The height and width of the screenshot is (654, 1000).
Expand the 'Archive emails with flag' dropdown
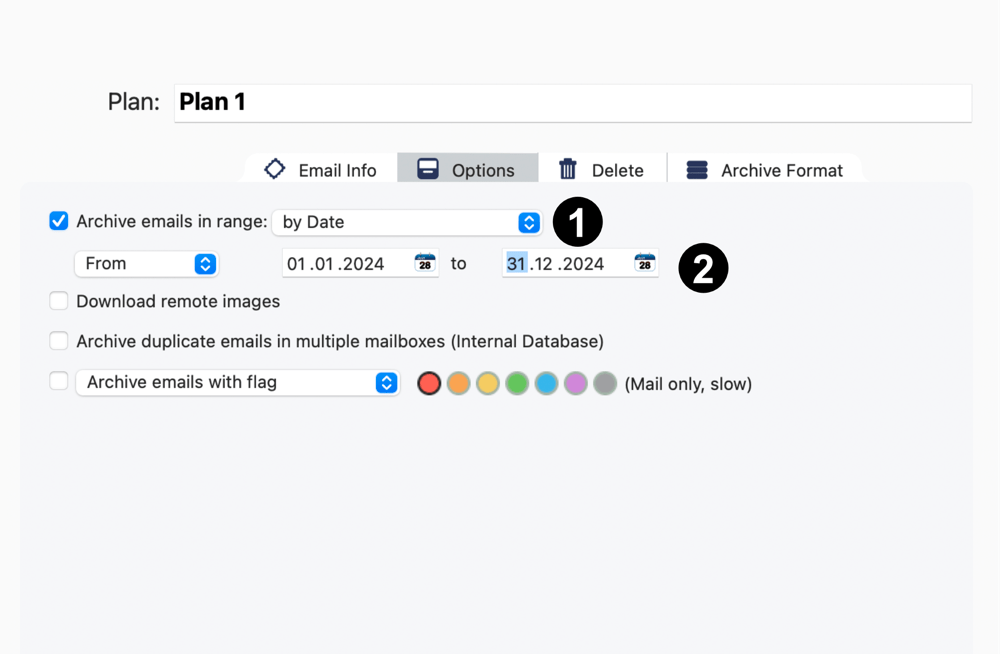238,382
